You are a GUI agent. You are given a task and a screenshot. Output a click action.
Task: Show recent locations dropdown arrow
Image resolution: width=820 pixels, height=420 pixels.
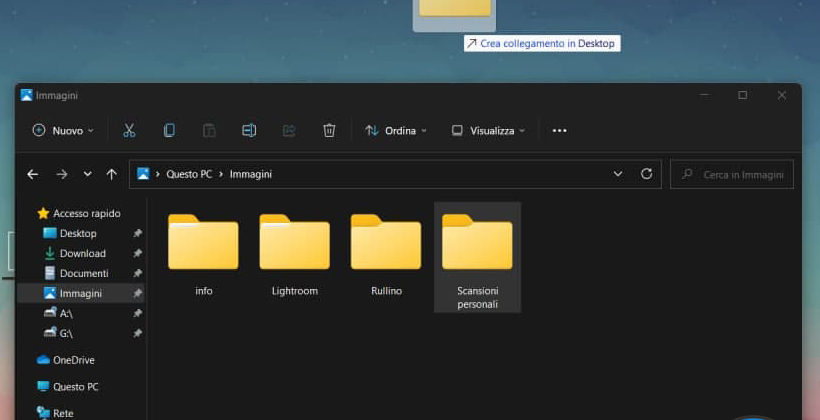tap(87, 174)
